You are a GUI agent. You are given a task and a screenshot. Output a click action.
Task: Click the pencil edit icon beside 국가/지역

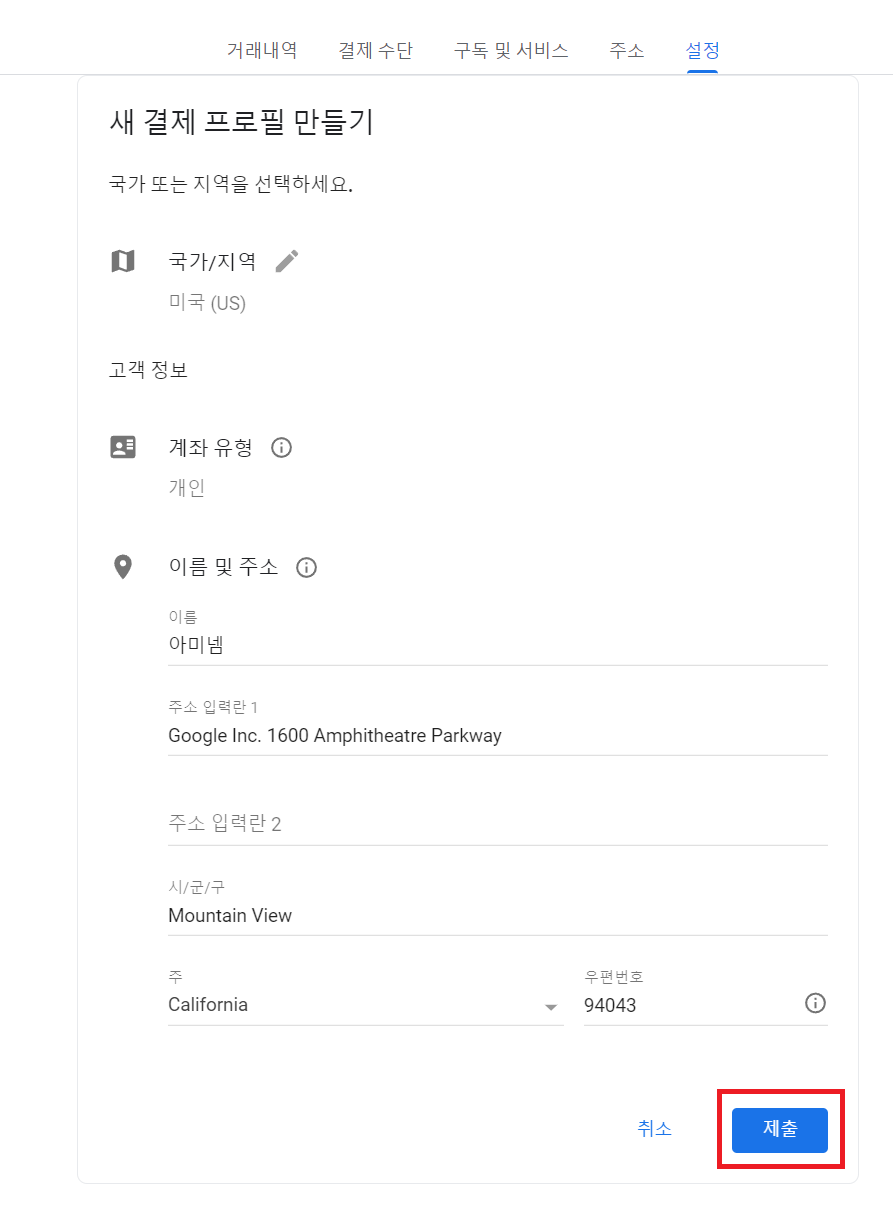287,261
